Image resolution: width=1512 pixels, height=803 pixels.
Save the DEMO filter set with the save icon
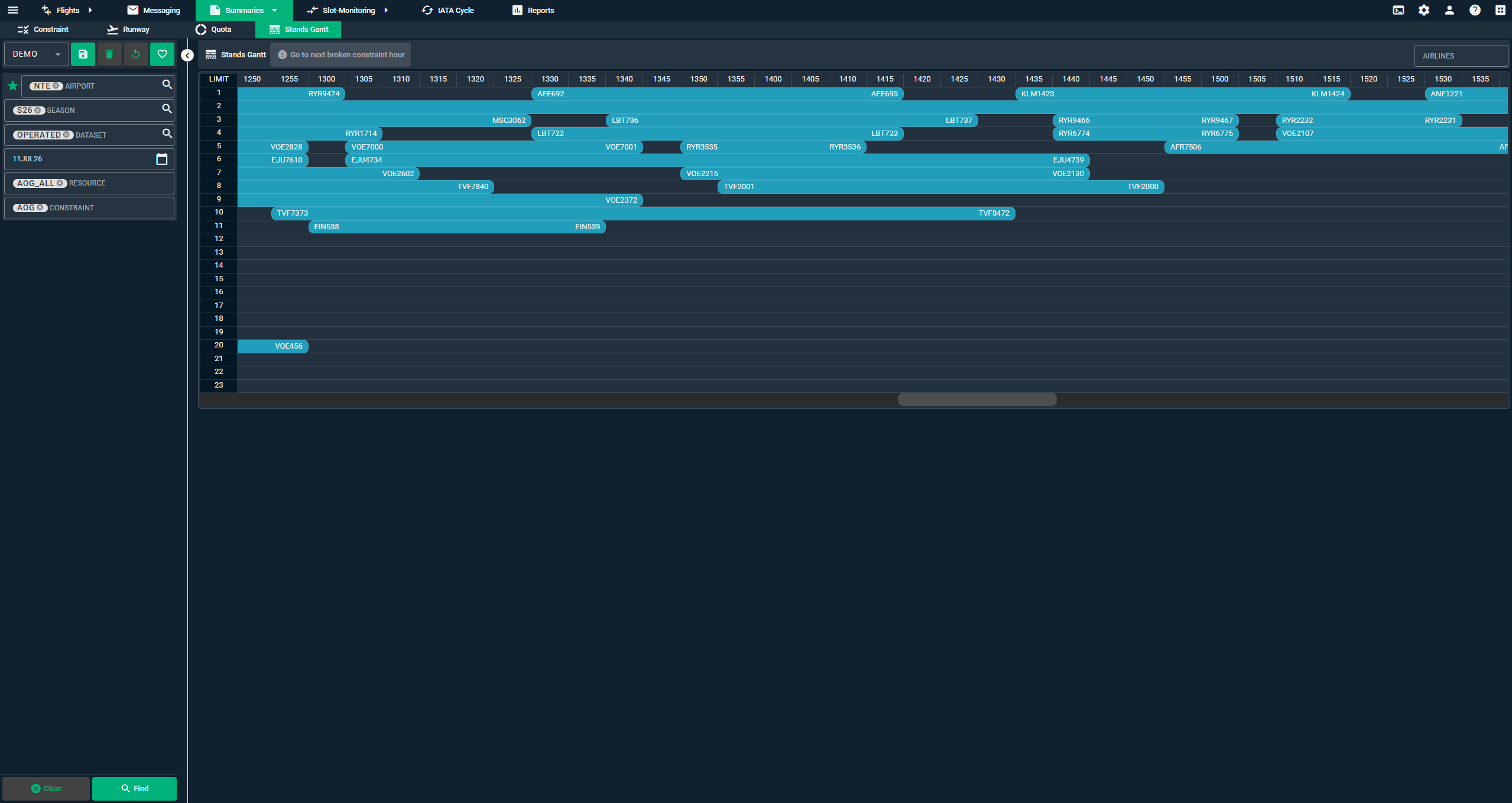pos(83,54)
